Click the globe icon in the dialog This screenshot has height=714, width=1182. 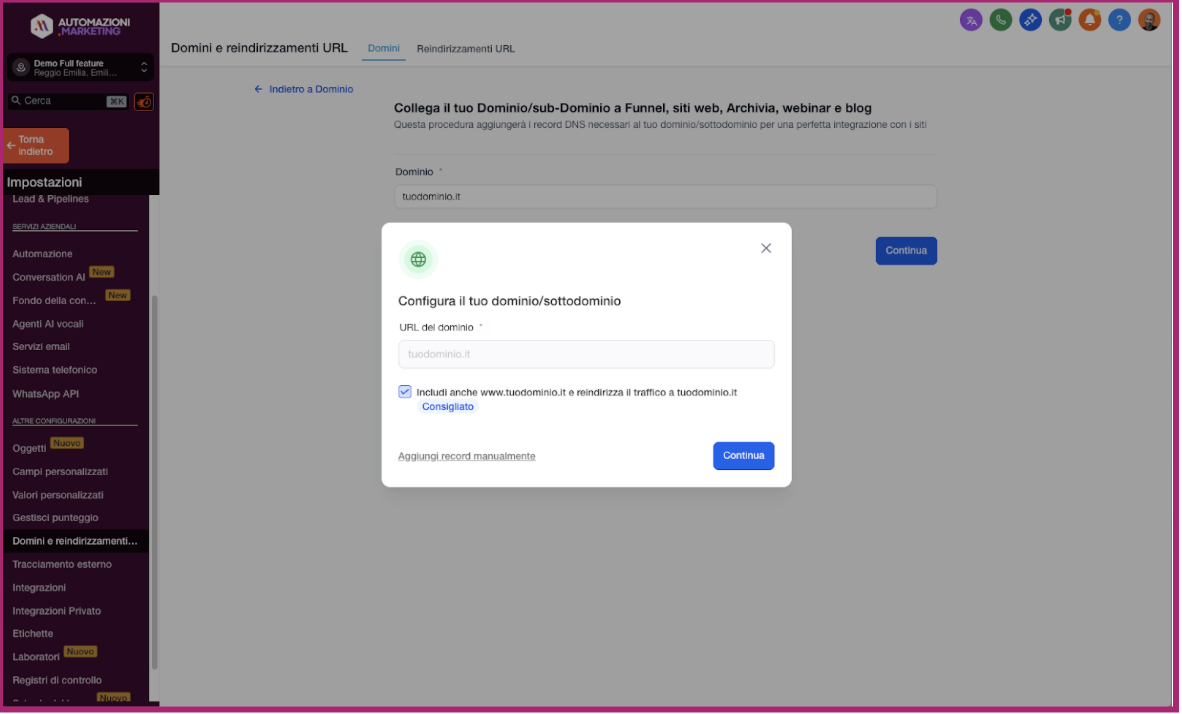[x=418, y=259]
